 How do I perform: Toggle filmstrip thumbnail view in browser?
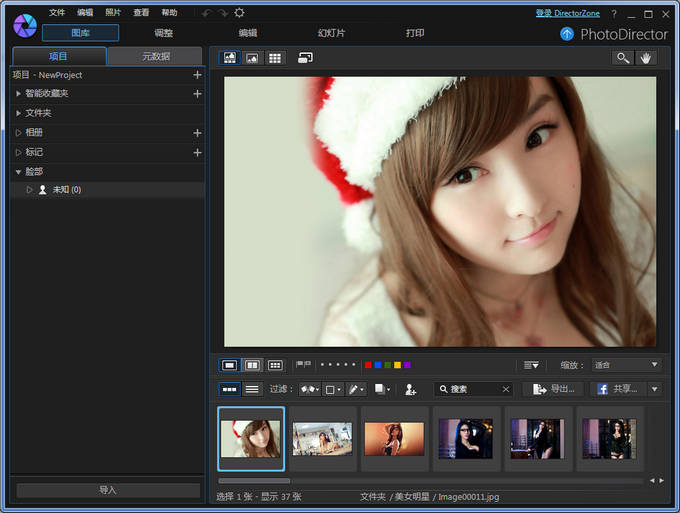point(230,389)
